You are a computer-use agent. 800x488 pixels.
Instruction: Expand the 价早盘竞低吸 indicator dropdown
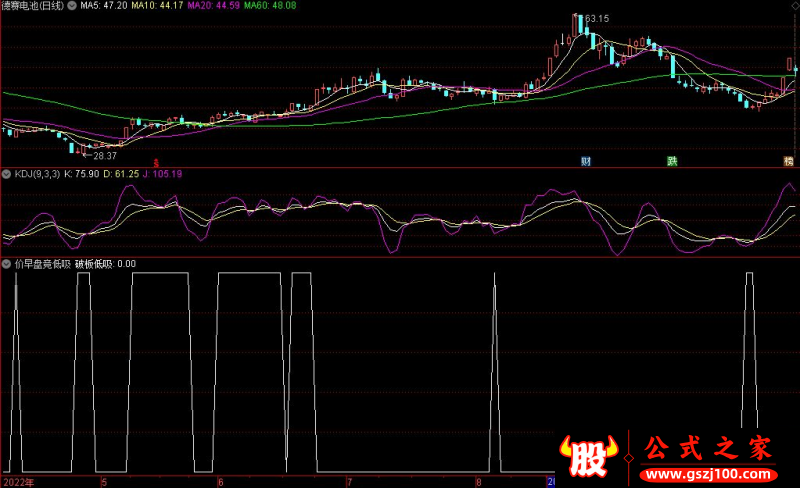[6, 264]
